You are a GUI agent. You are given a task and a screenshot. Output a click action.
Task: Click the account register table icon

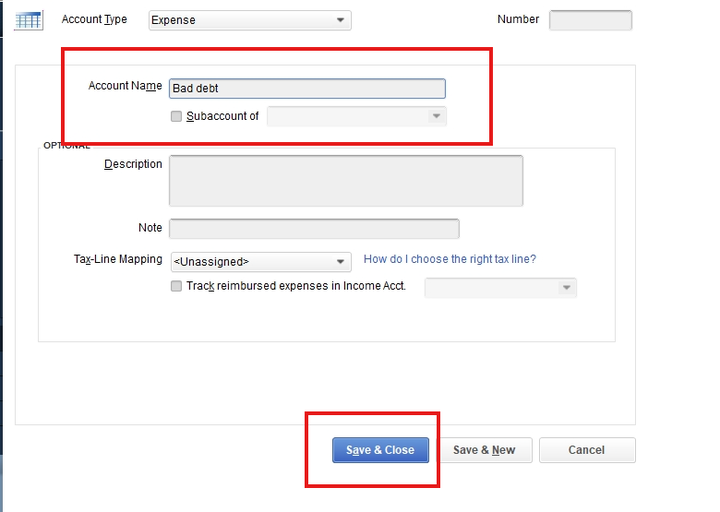tap(29, 20)
